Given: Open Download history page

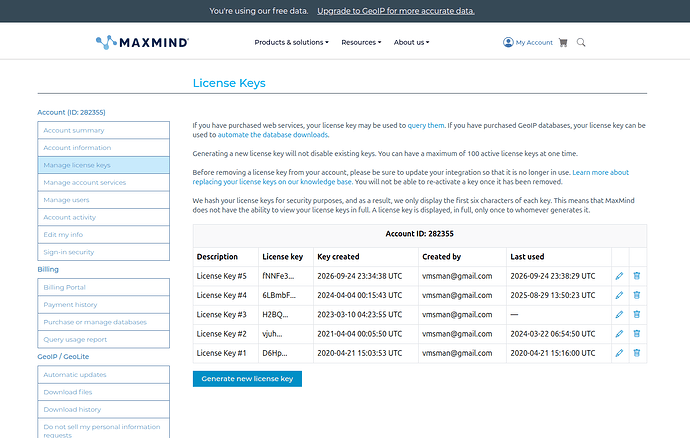Looking at the screenshot, I should (103, 409).
